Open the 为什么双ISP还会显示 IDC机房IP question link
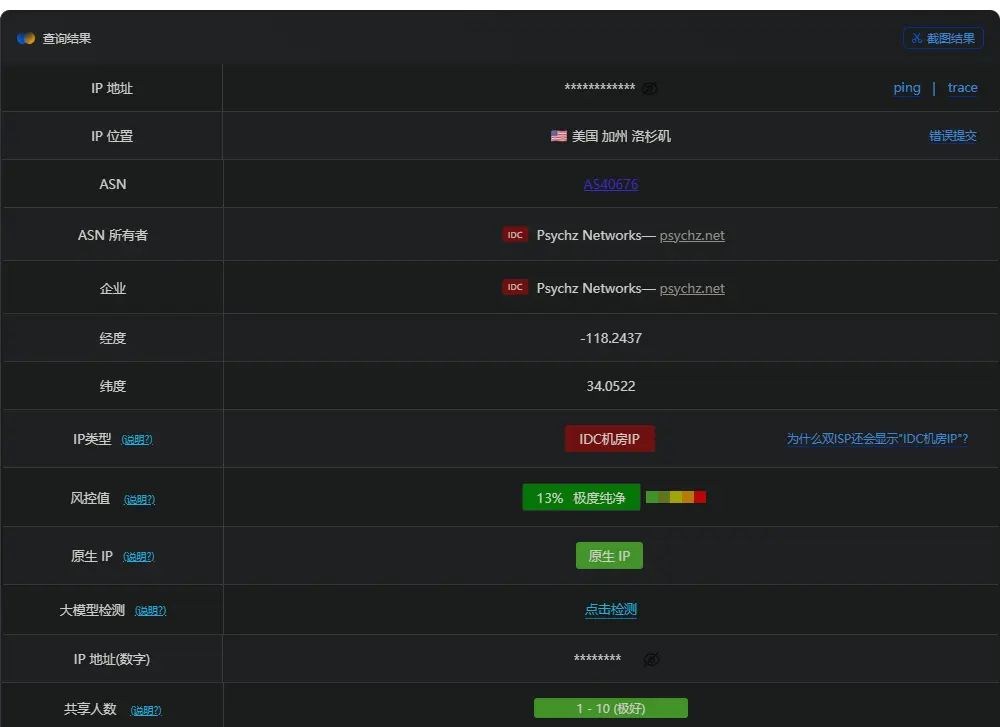This screenshot has width=1000, height=727. click(x=876, y=439)
